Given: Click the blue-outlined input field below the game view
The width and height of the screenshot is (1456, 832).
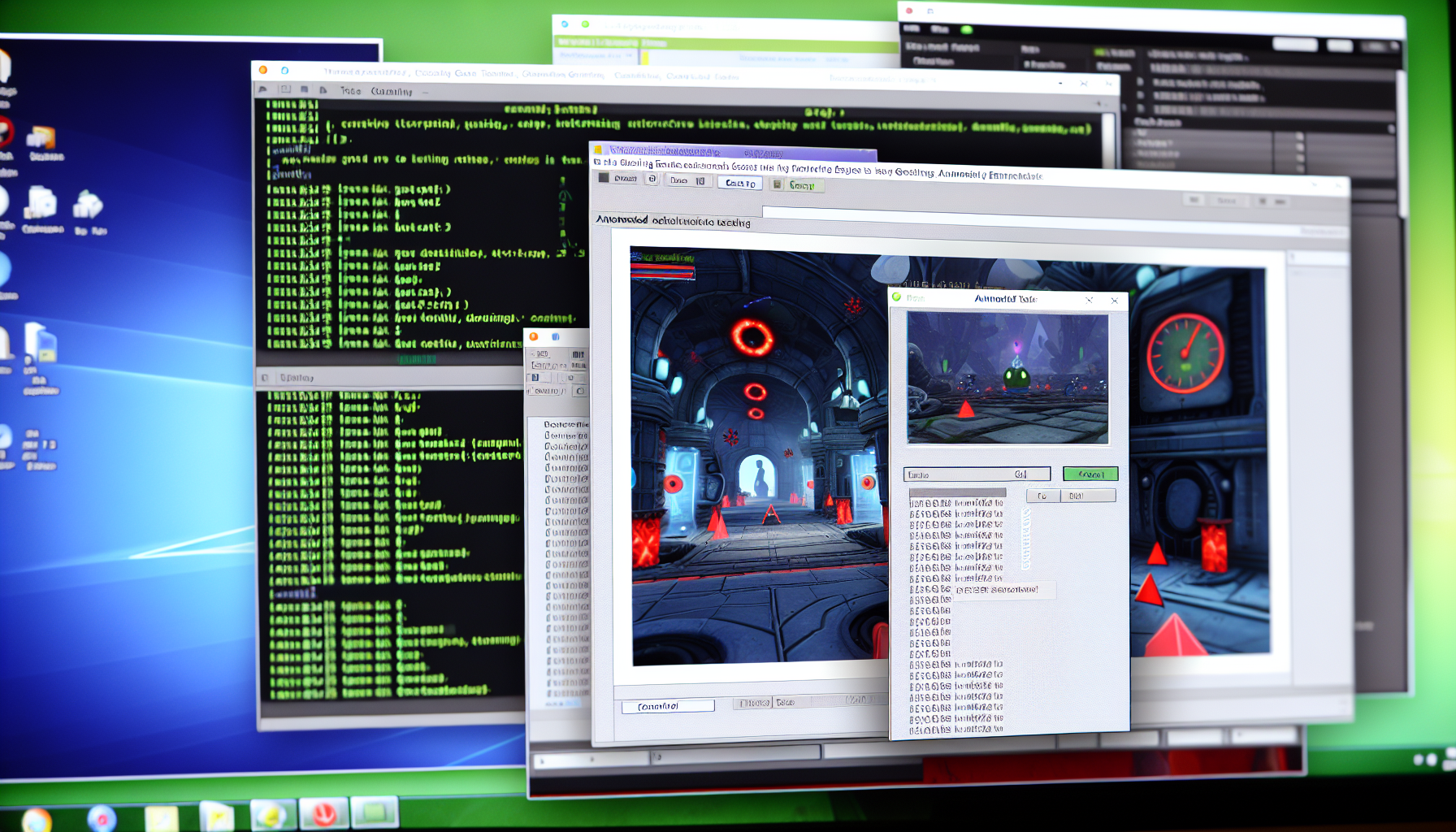Looking at the screenshot, I should 668,706.
